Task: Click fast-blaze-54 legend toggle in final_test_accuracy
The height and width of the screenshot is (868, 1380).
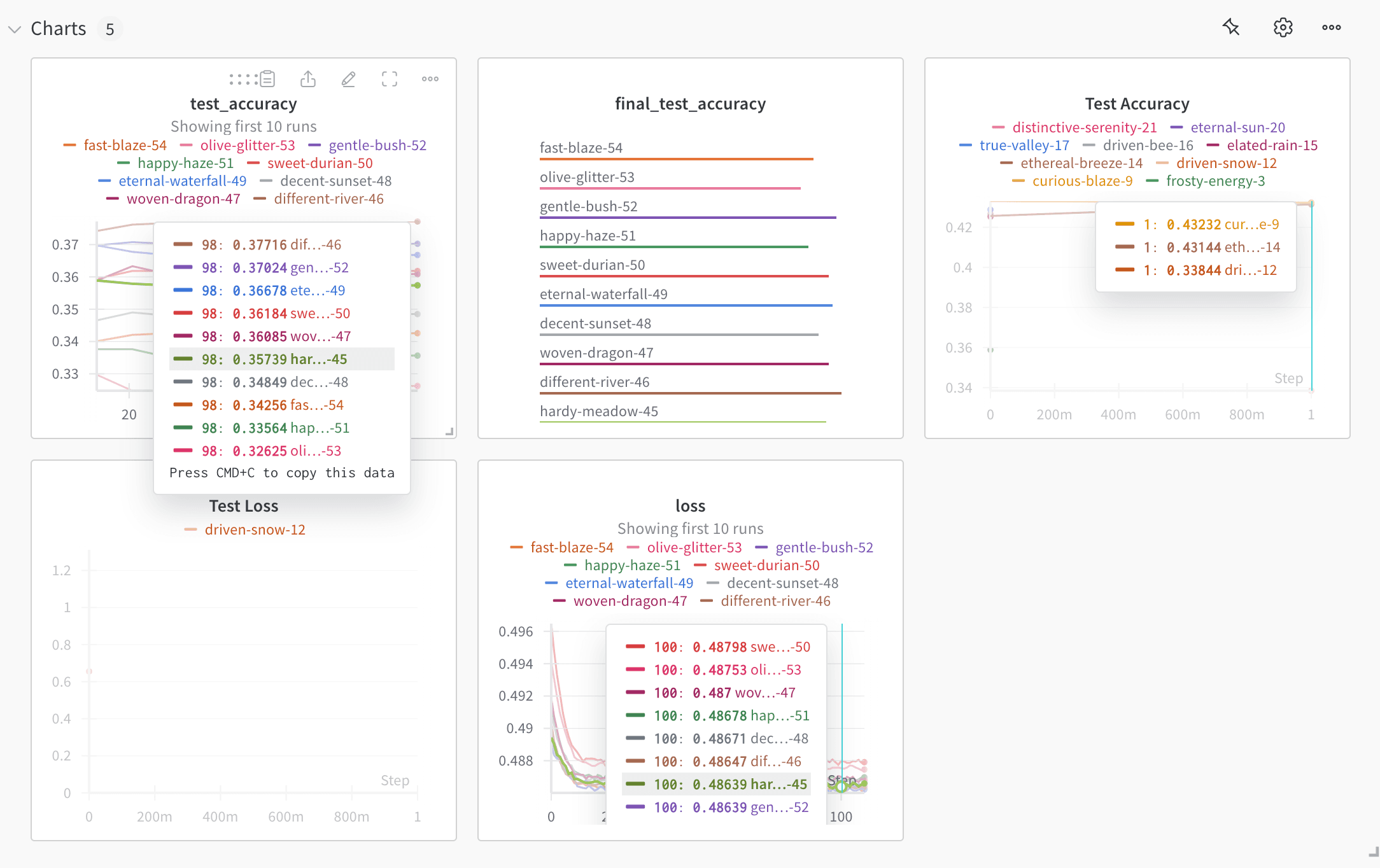Action: point(582,148)
